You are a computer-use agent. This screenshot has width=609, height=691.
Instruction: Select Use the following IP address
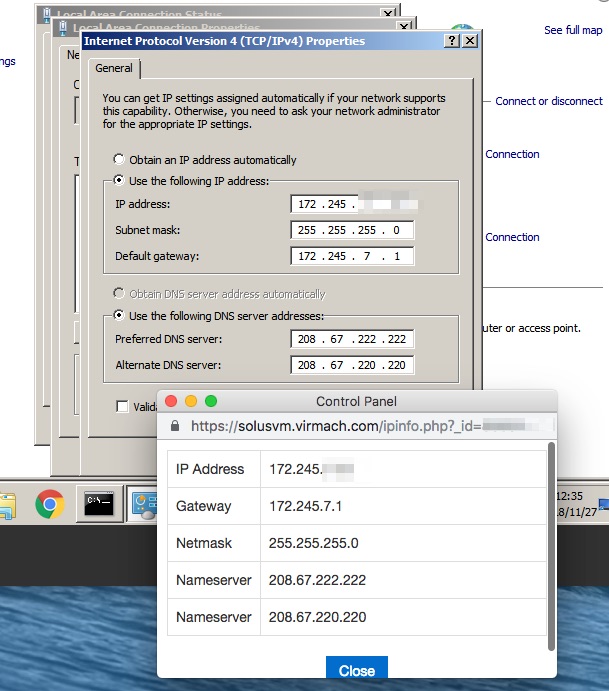tap(120, 181)
